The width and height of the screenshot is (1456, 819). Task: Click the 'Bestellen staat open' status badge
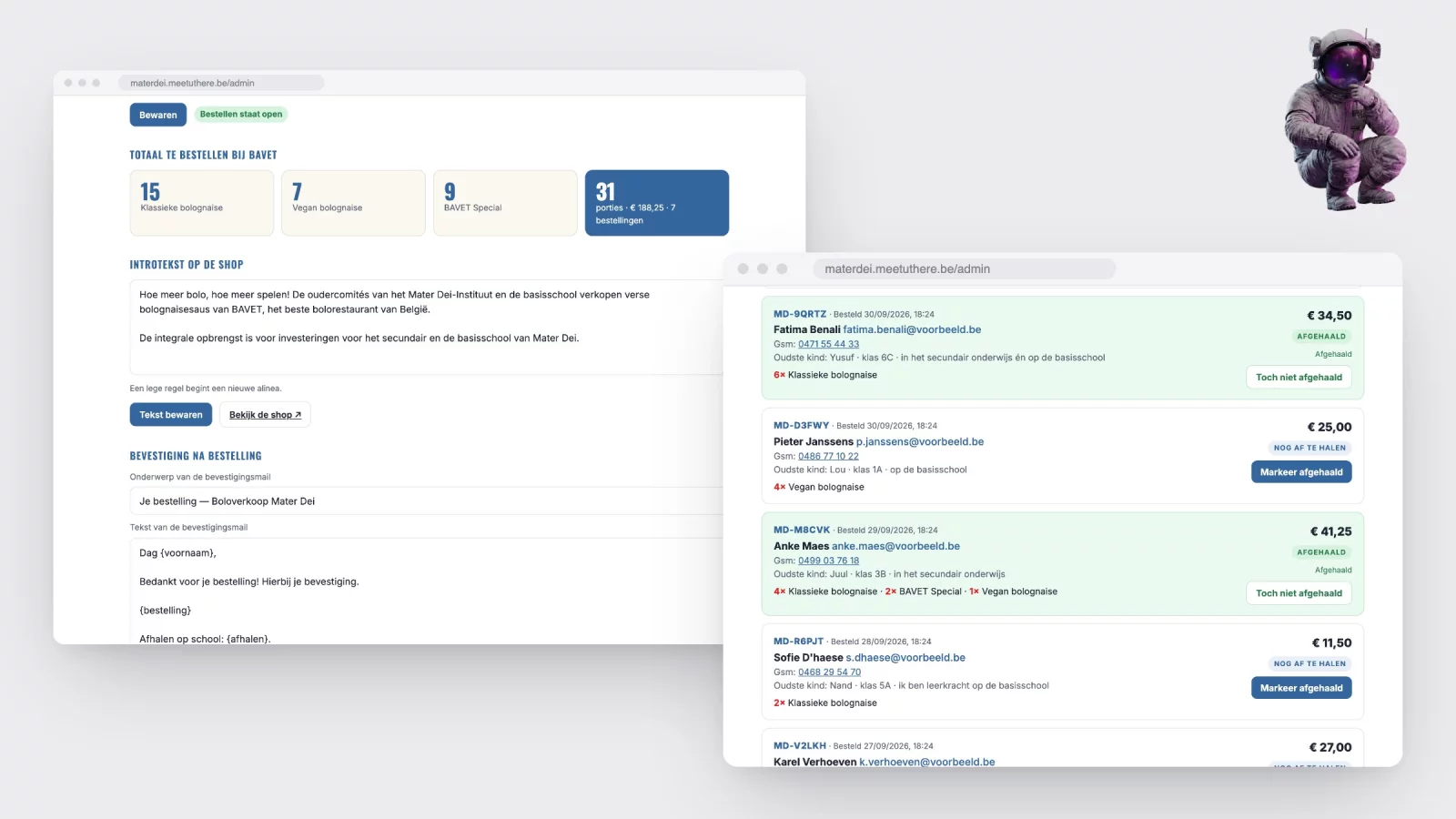[x=241, y=114]
